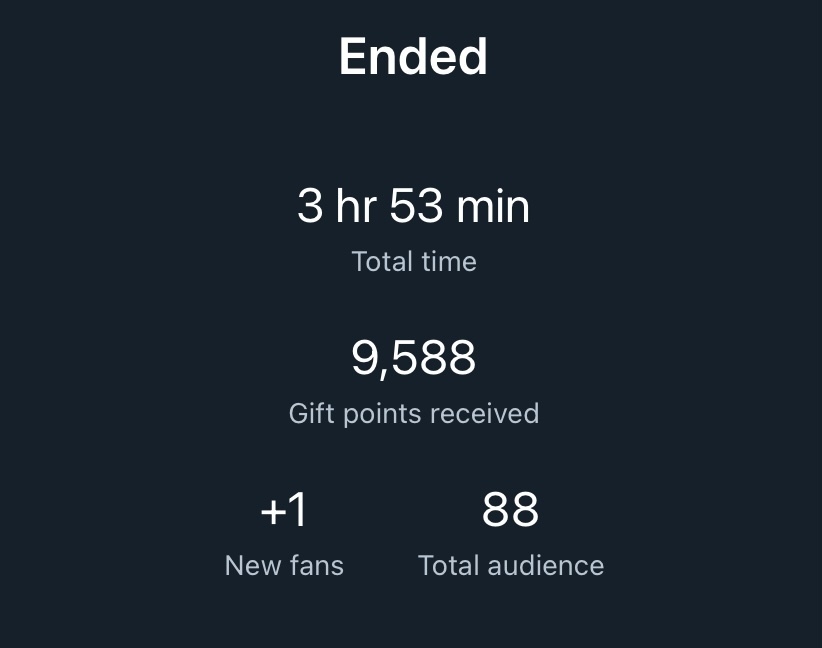Viewport: 822px width, 648px height.
Task: Click the "Gift points received" label
Action: 413,413
